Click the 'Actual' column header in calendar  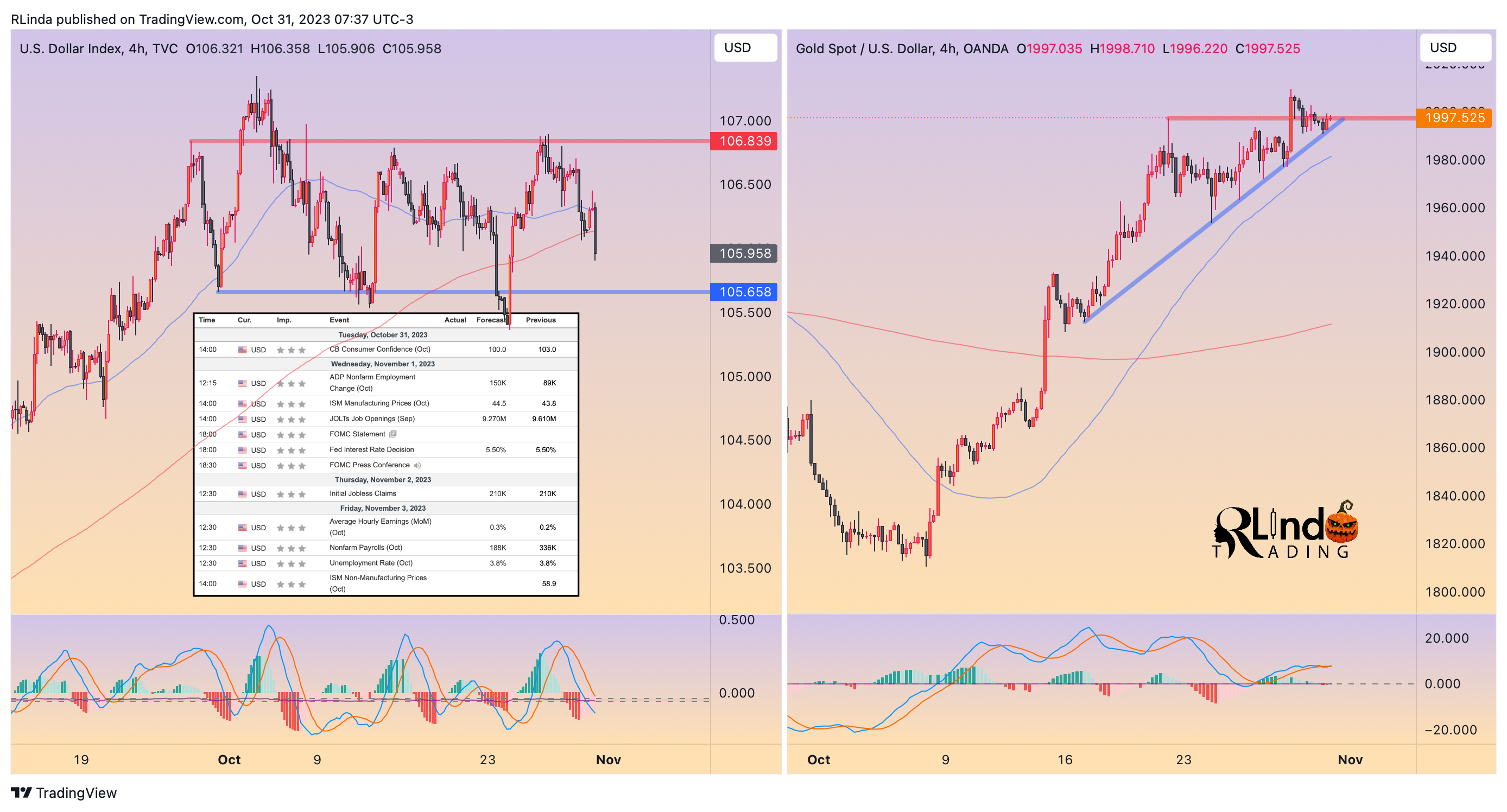[455, 320]
